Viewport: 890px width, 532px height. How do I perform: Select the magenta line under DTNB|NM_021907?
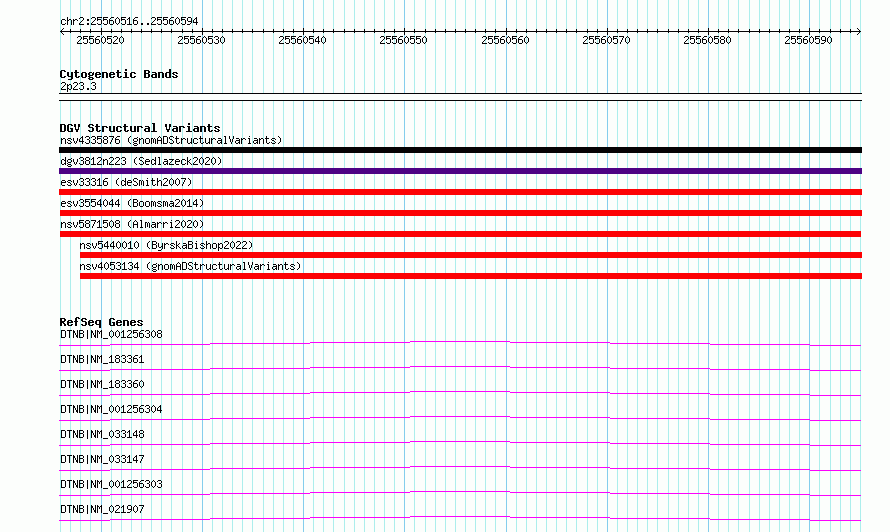460,518
